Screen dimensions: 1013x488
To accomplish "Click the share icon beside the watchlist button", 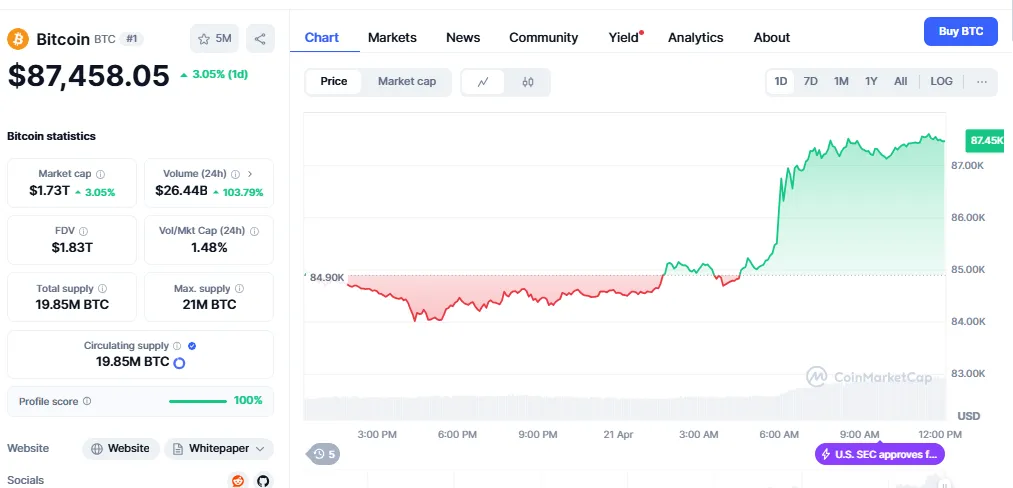I will tap(260, 39).
